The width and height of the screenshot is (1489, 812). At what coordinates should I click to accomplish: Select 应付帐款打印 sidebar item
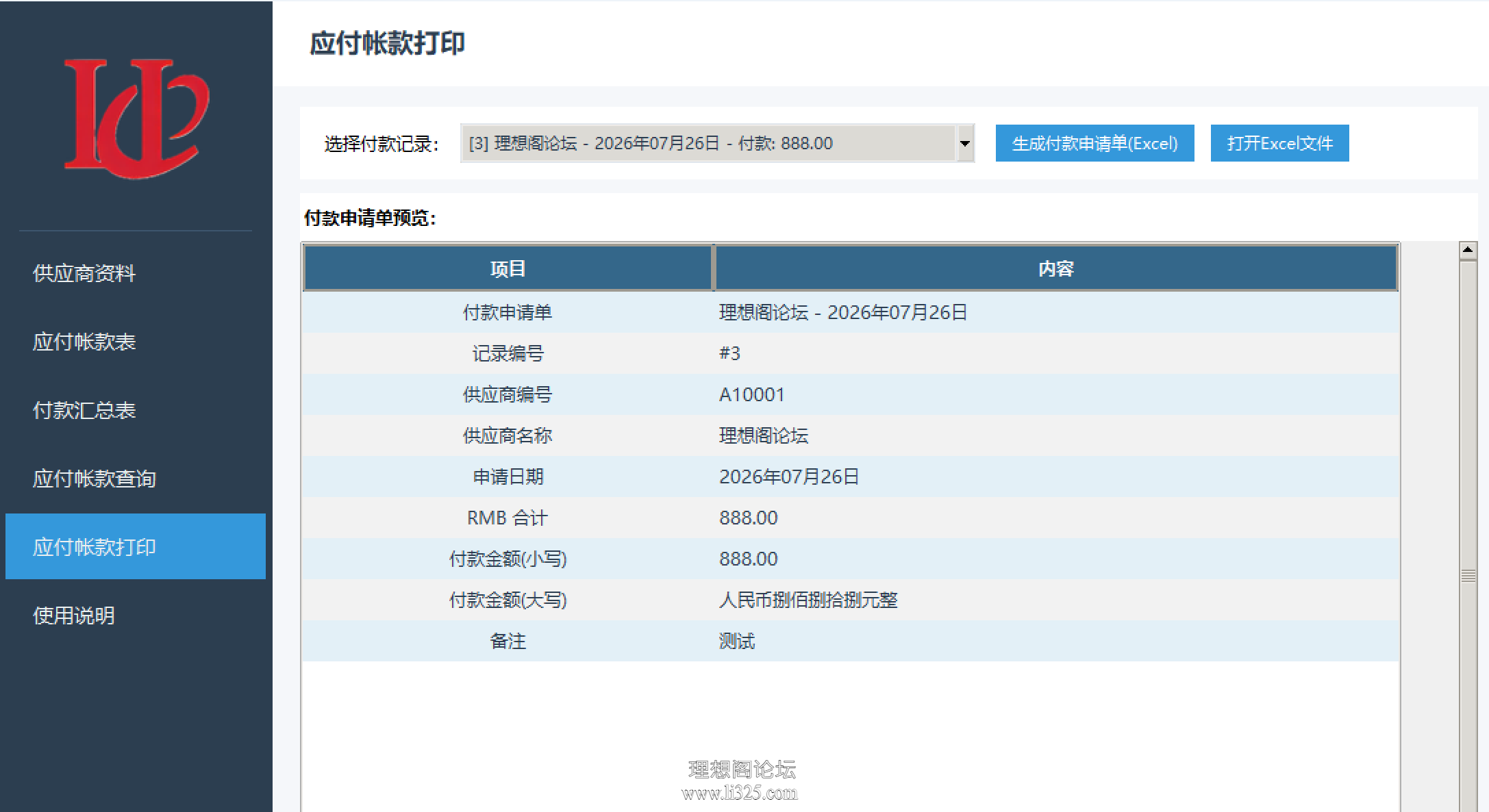point(136,546)
